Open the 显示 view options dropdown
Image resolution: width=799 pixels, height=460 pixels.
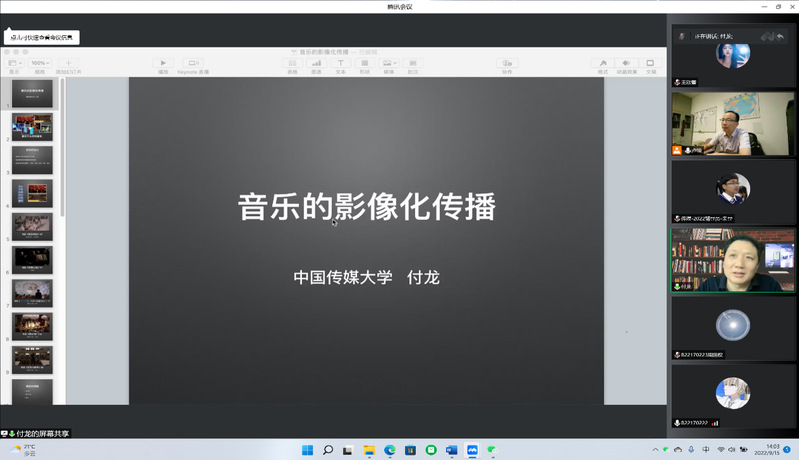coord(14,63)
